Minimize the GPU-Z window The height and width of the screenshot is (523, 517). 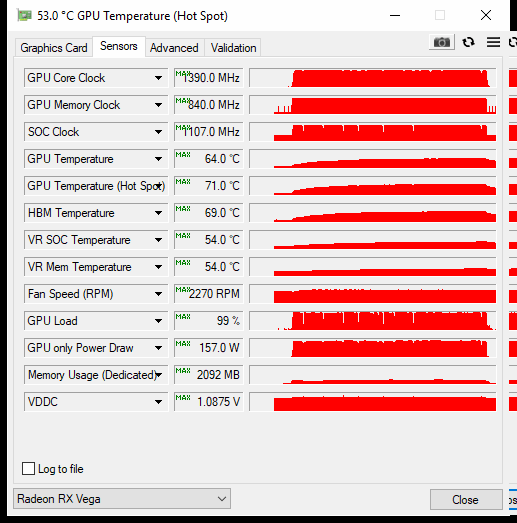click(x=395, y=15)
